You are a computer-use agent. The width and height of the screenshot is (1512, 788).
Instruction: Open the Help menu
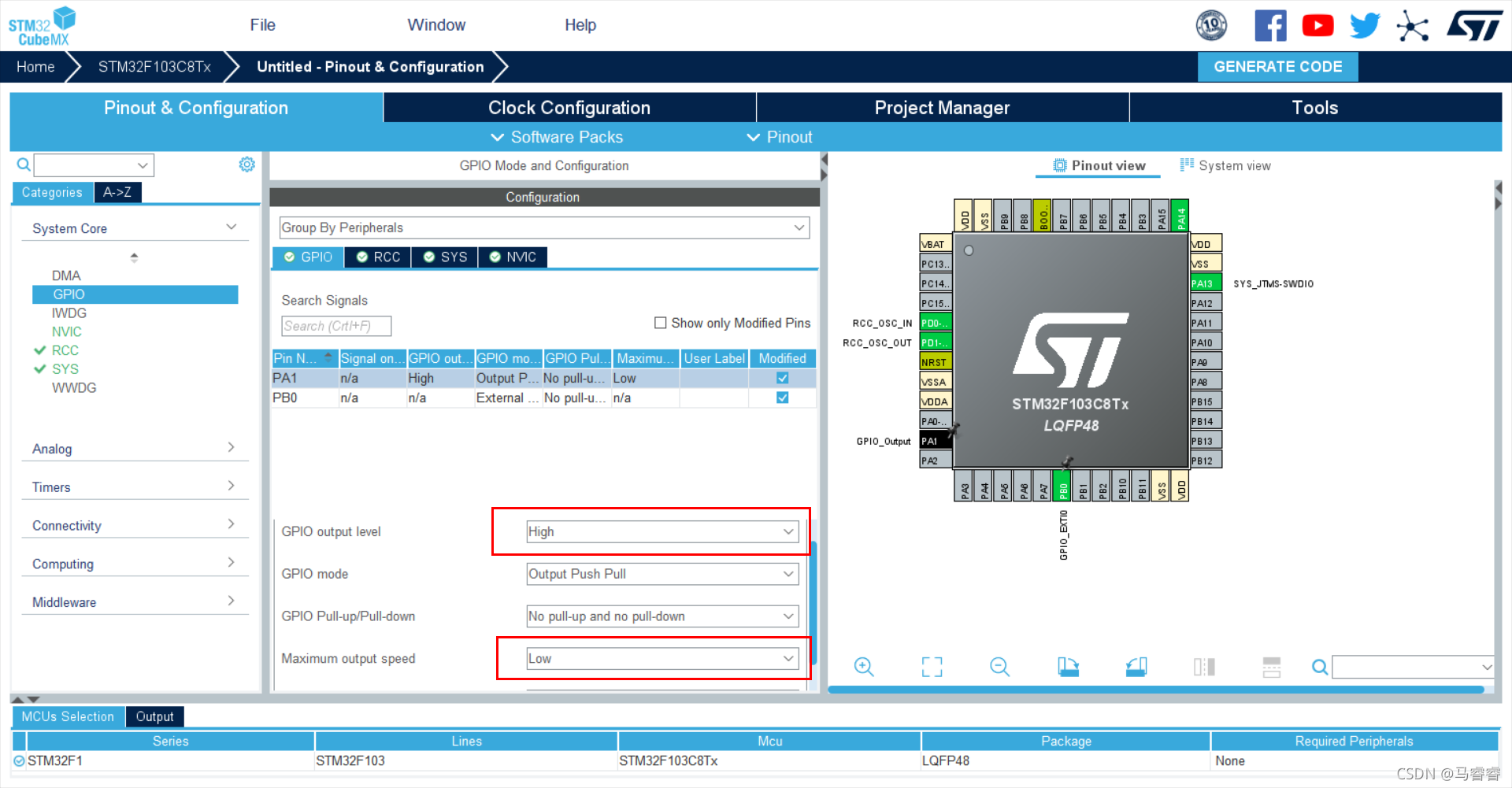point(580,25)
